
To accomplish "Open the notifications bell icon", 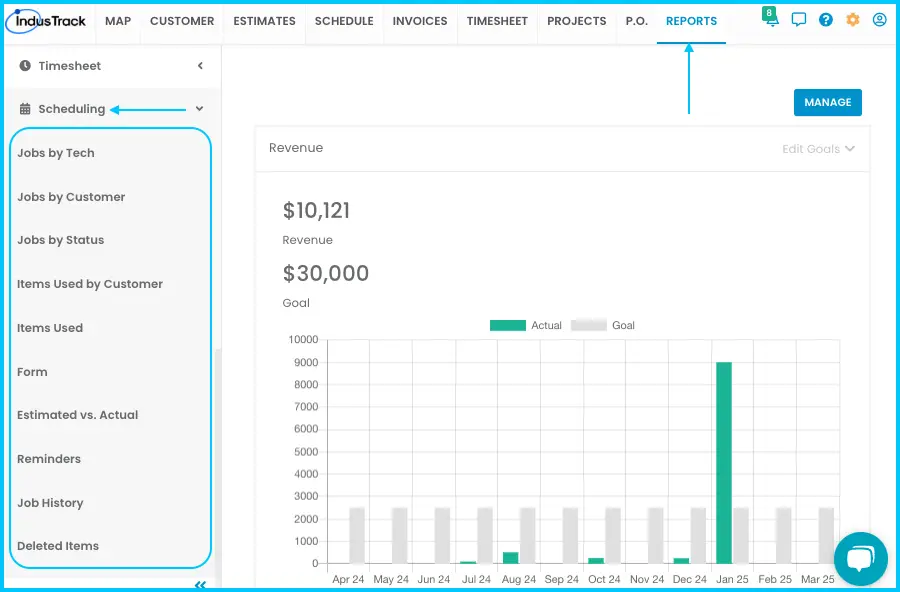I will (771, 19).
